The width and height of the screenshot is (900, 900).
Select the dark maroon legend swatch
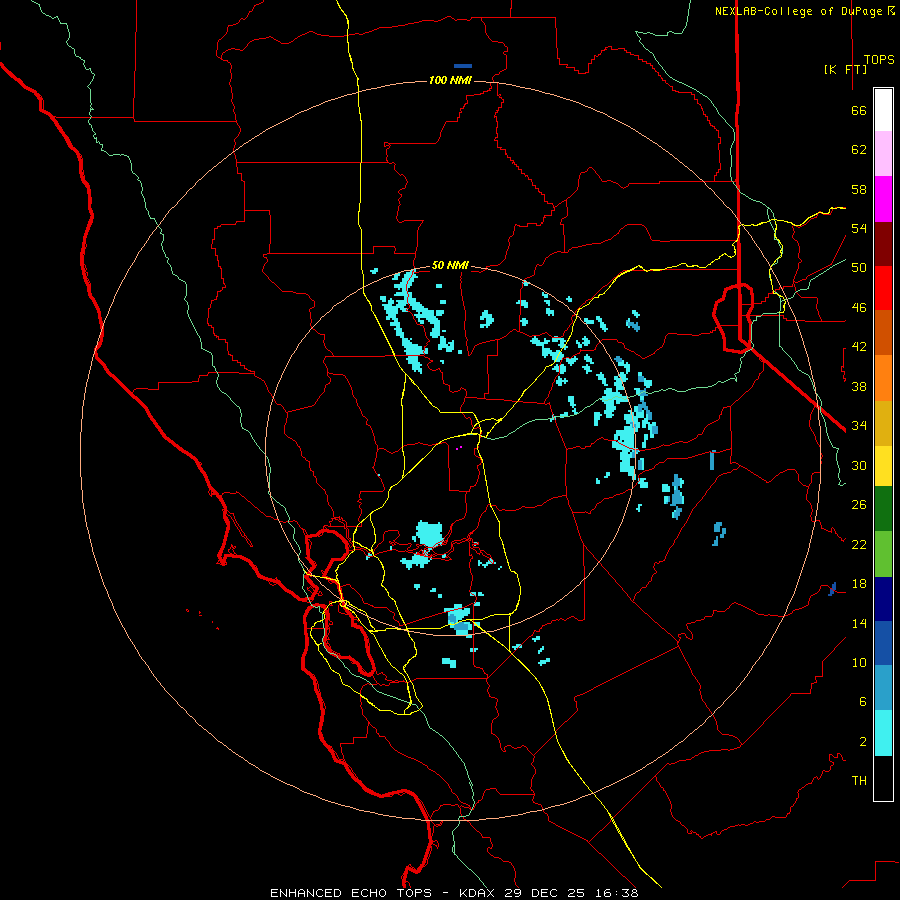click(883, 244)
